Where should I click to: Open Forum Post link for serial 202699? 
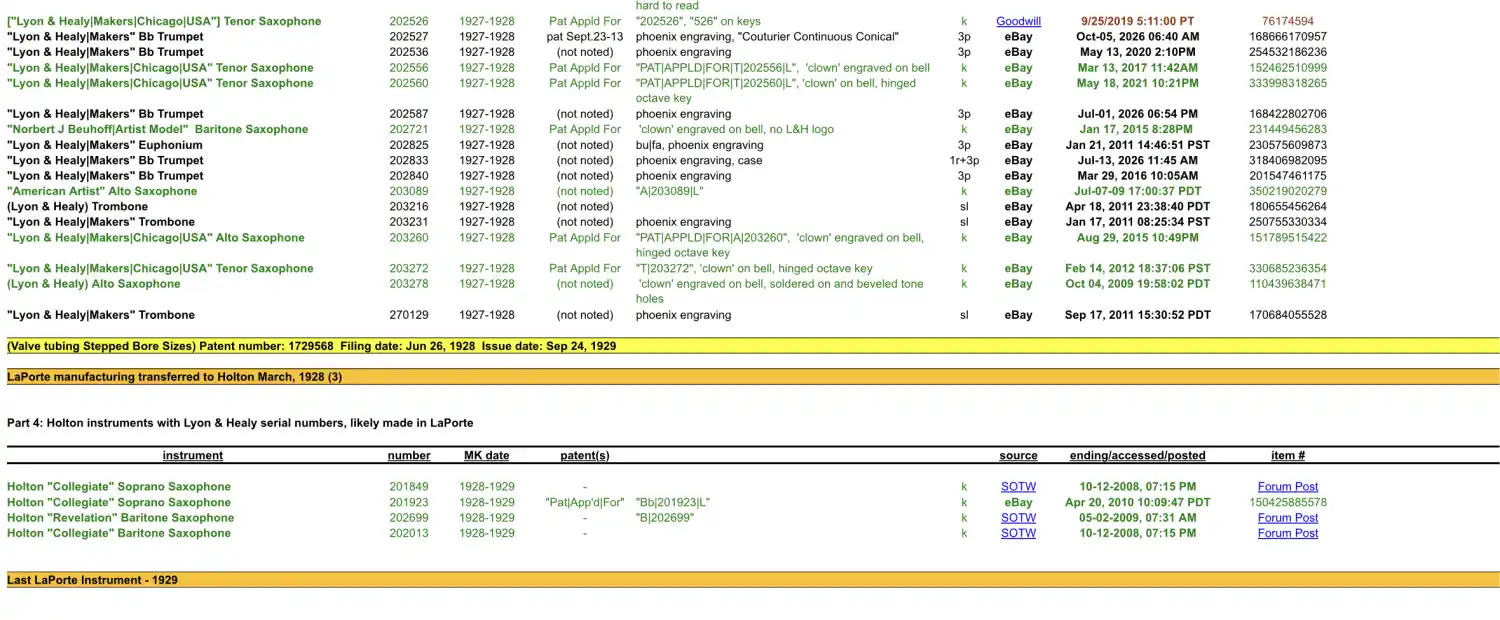pyautogui.click(x=1288, y=518)
